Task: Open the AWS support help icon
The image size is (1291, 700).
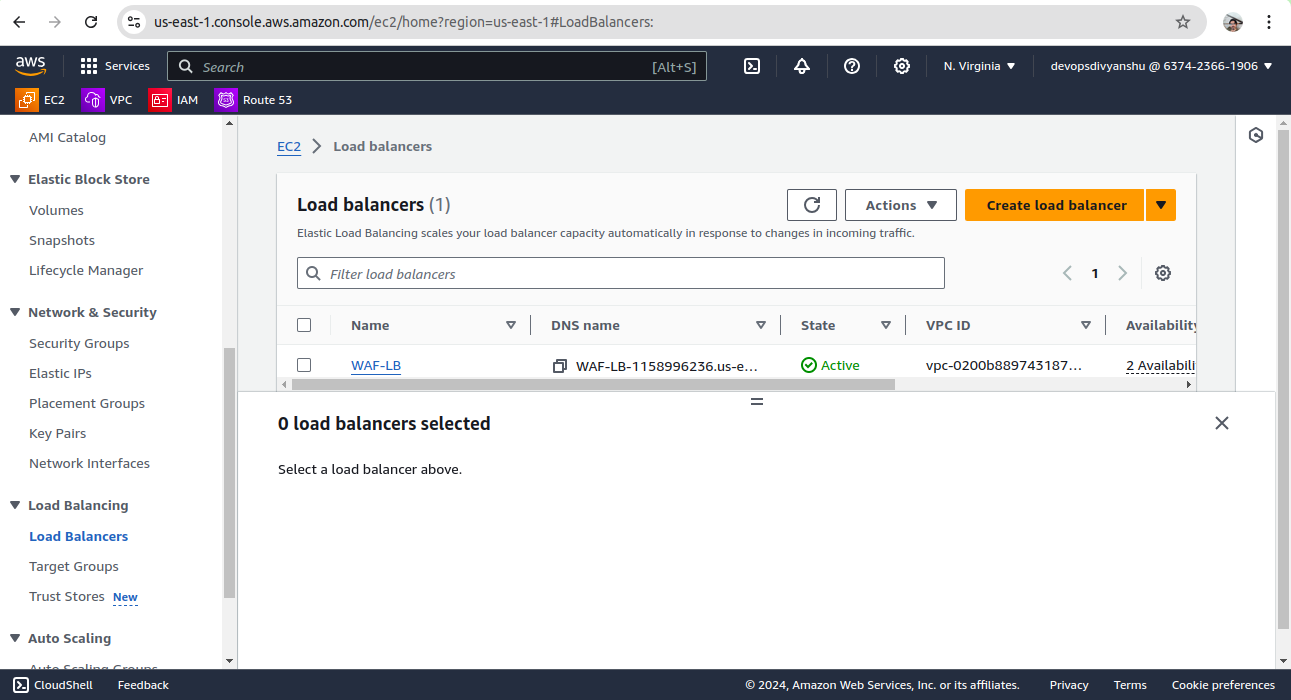Action: tap(852, 66)
